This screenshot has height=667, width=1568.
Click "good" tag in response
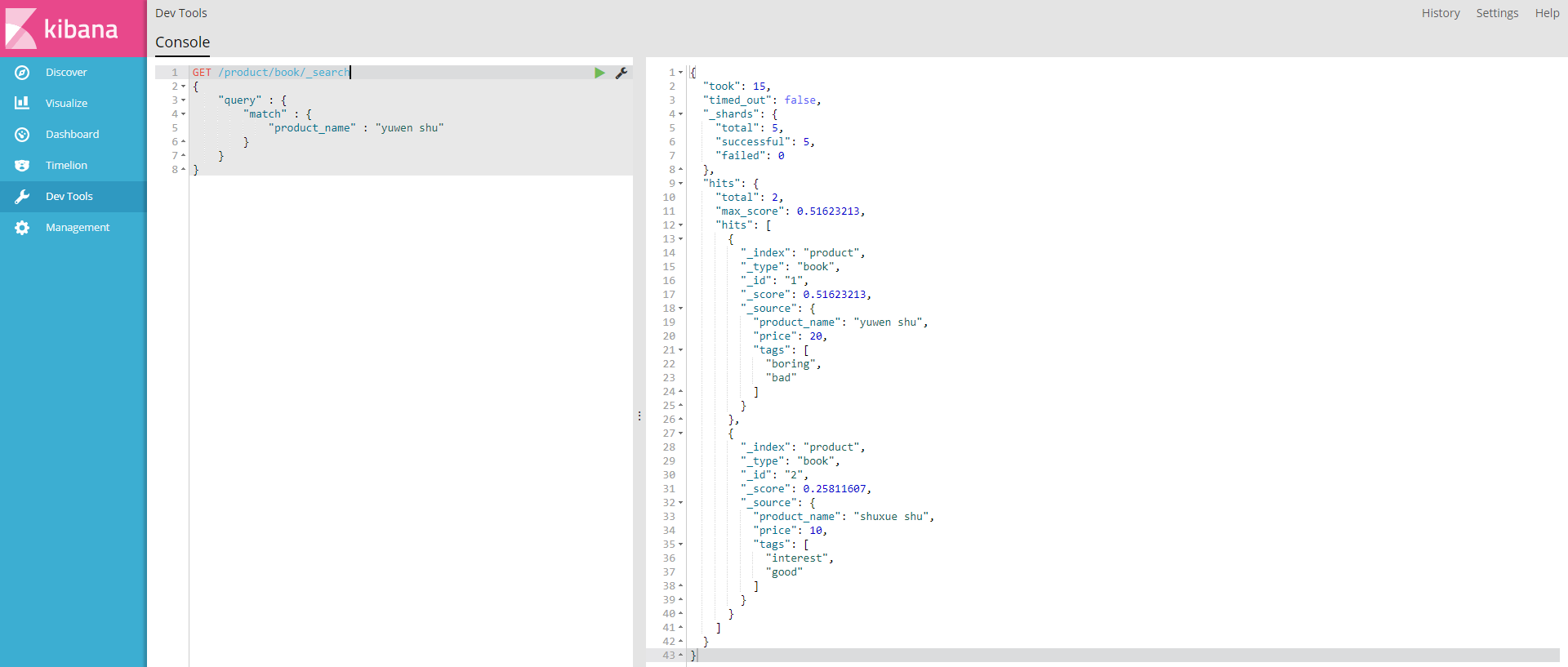tap(784, 572)
